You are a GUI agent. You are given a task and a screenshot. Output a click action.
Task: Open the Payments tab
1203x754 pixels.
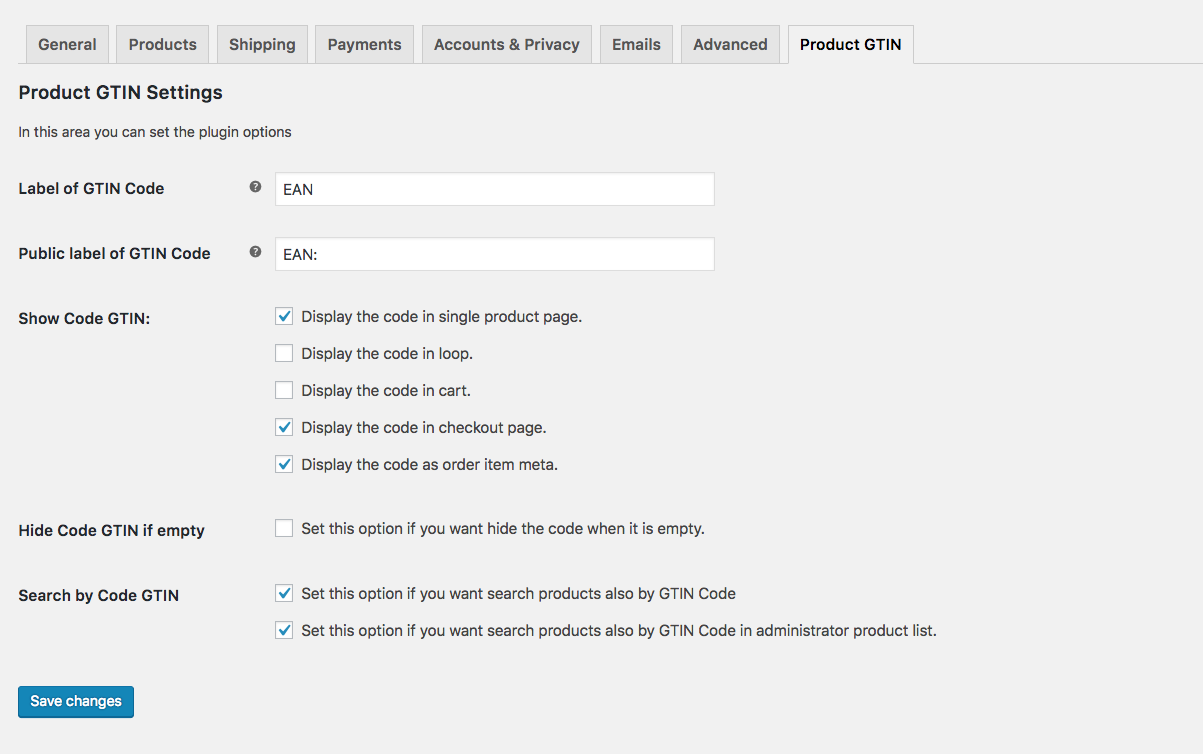pyautogui.click(x=364, y=45)
